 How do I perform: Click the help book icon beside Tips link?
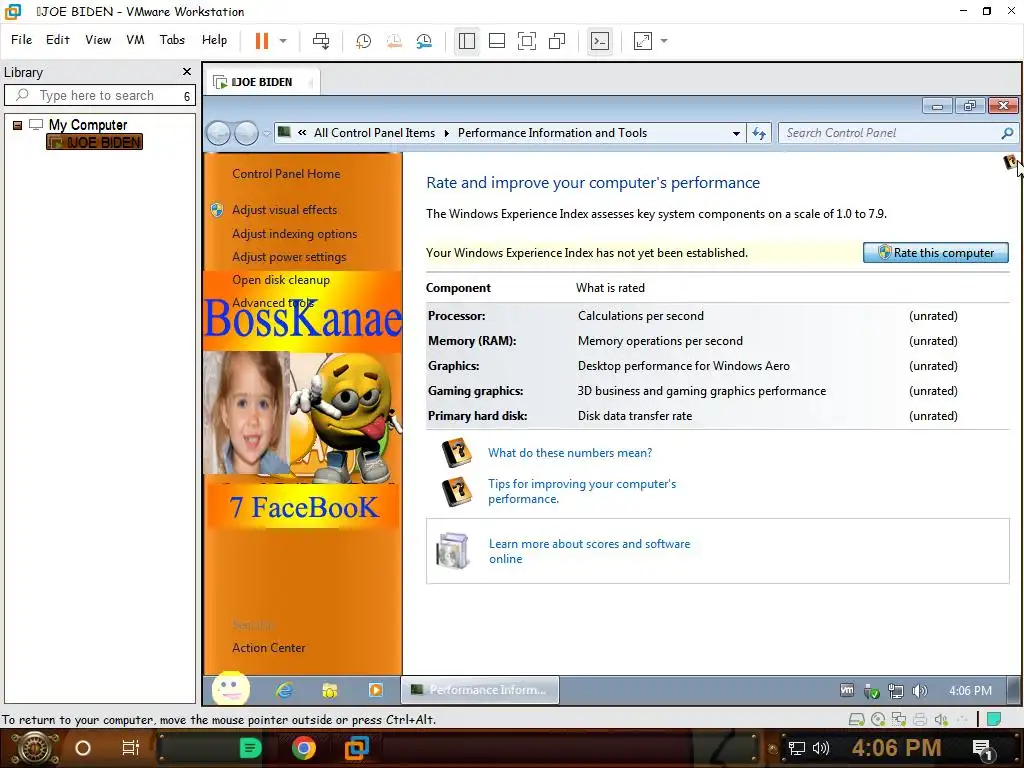pyautogui.click(x=456, y=491)
